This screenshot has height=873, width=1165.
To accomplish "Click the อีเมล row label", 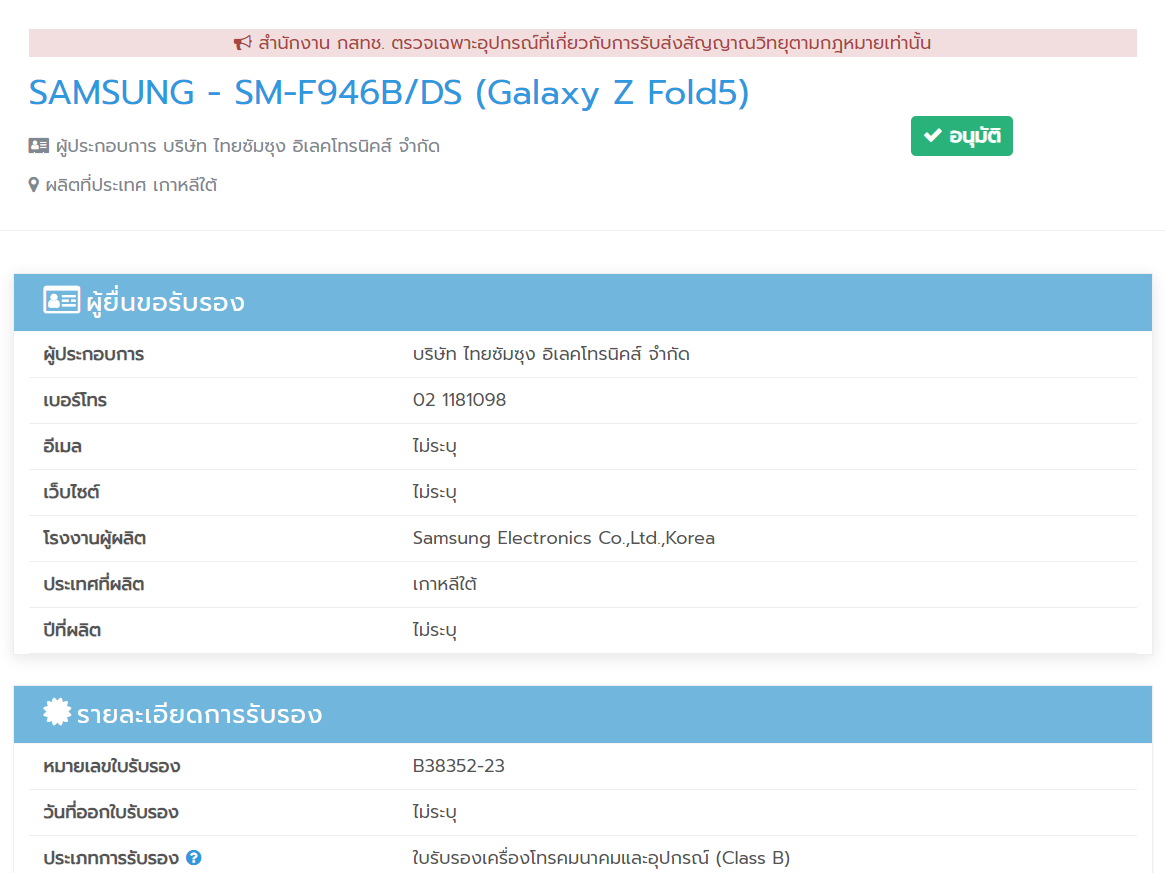I will click(62, 446).
